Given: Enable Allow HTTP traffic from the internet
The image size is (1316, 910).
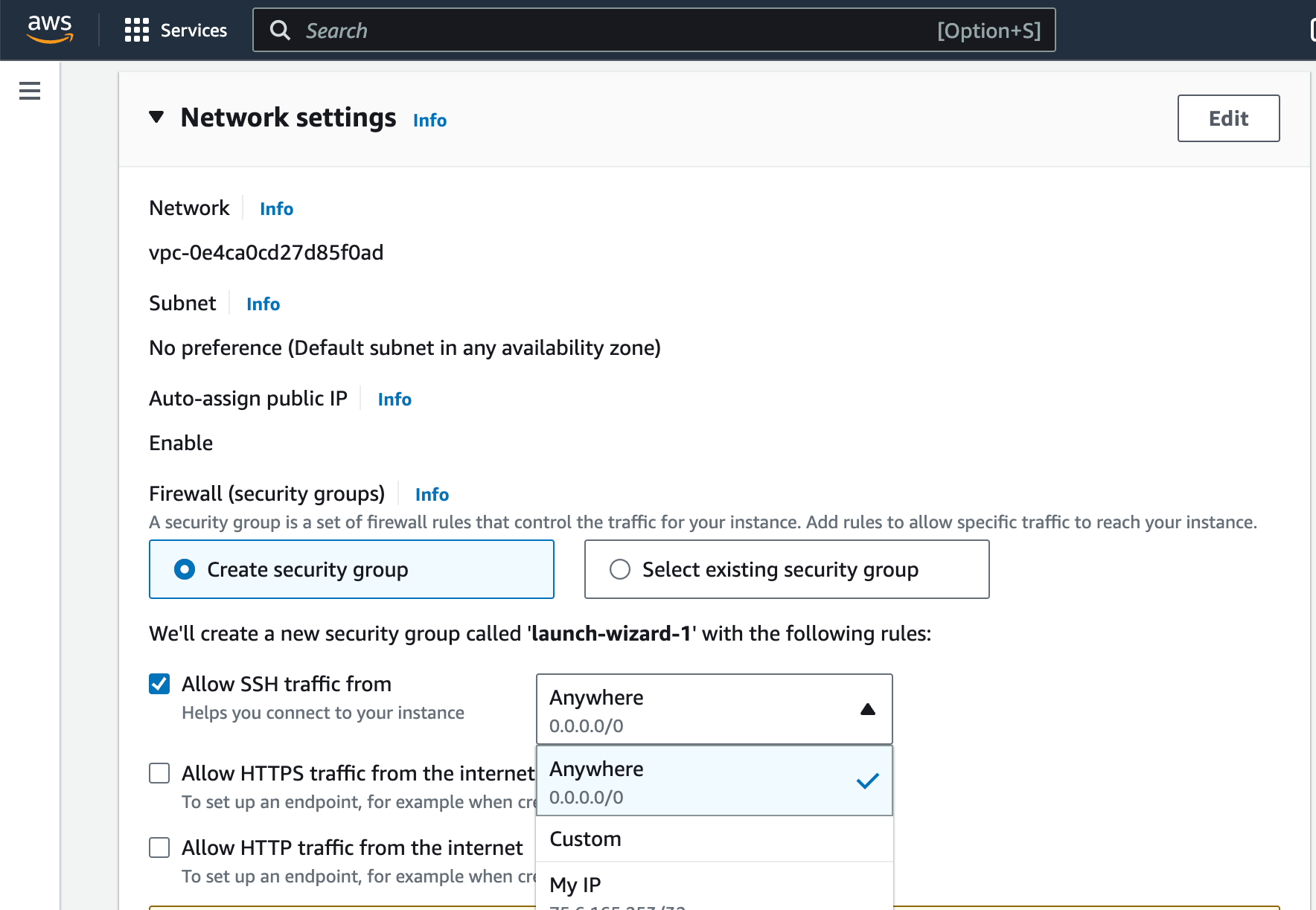Looking at the screenshot, I should 159,847.
